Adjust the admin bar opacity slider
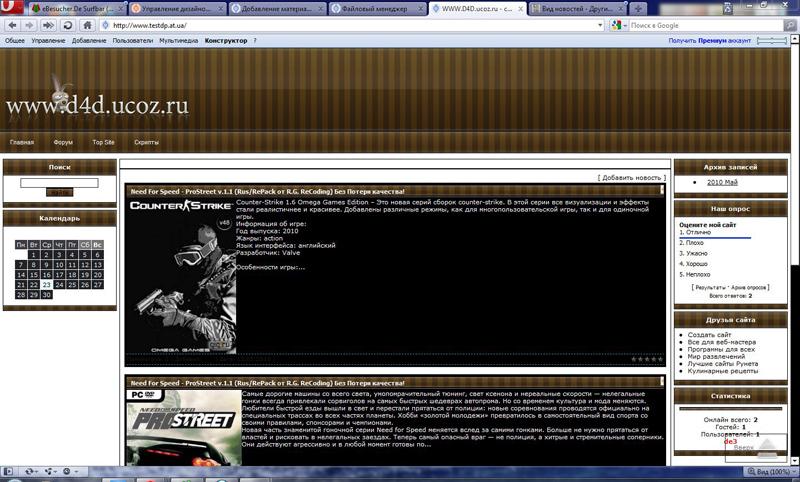 pyautogui.click(x=771, y=40)
